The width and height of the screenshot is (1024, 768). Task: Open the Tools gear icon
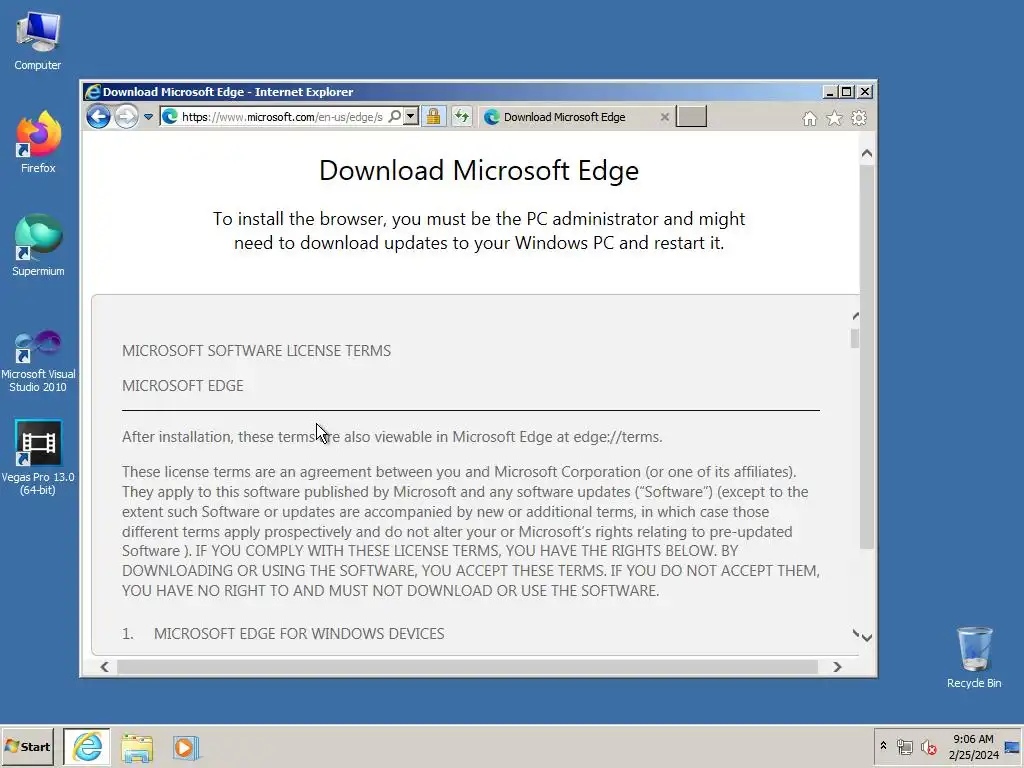click(859, 118)
